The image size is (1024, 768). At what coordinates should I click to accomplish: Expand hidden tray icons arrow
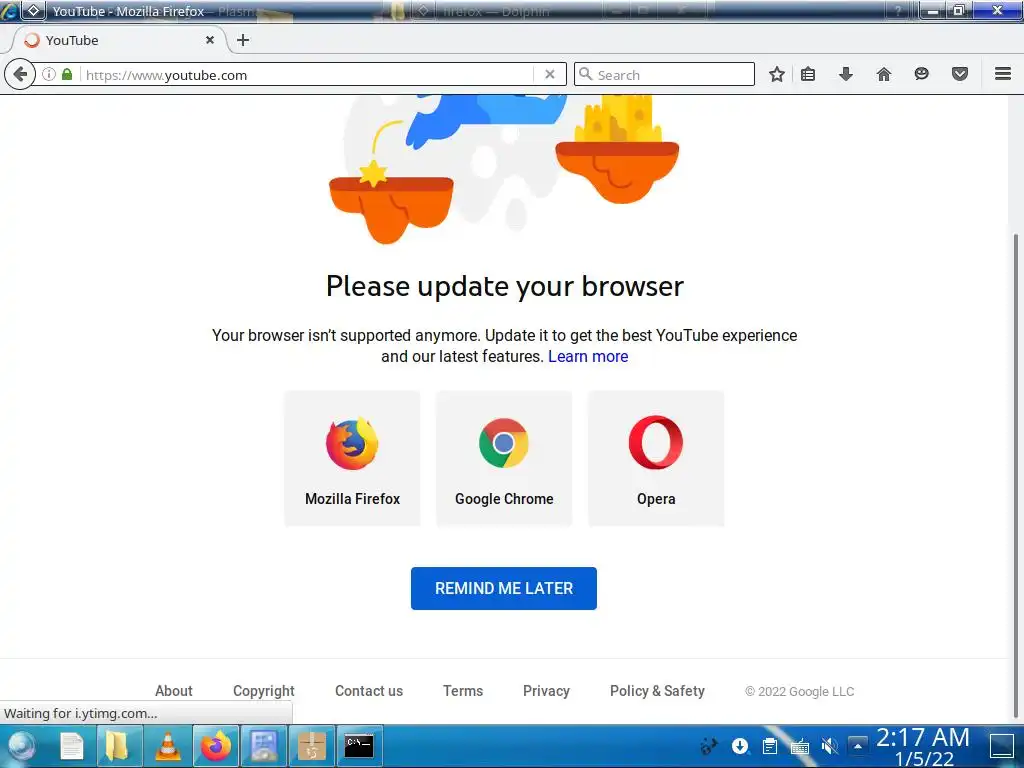pos(858,746)
